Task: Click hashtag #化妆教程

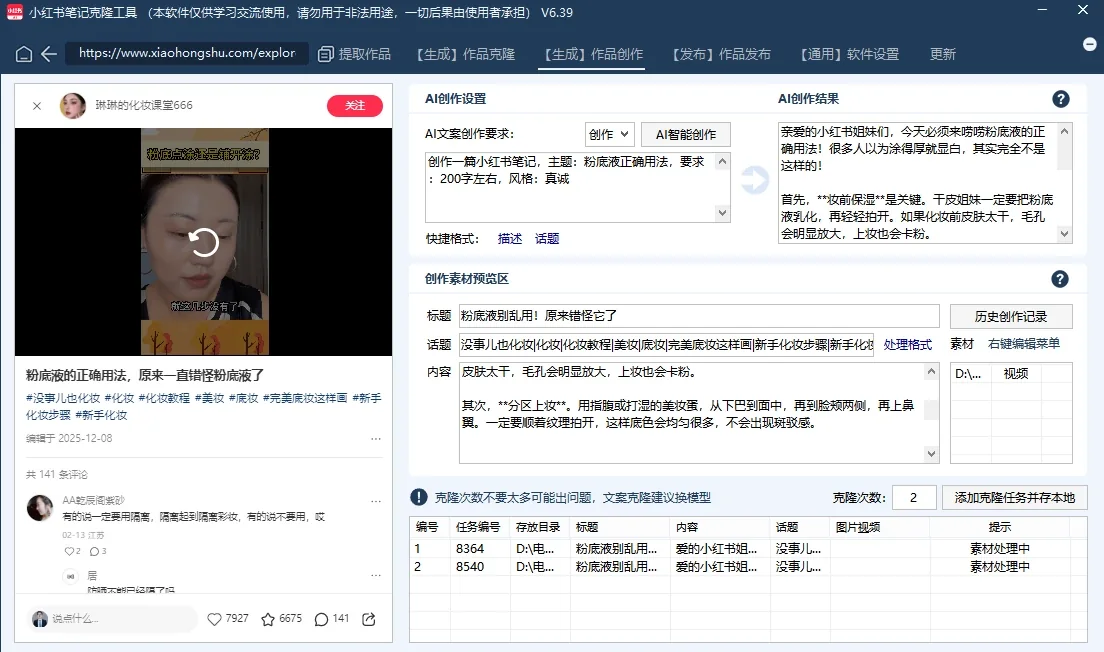Action: coord(164,399)
